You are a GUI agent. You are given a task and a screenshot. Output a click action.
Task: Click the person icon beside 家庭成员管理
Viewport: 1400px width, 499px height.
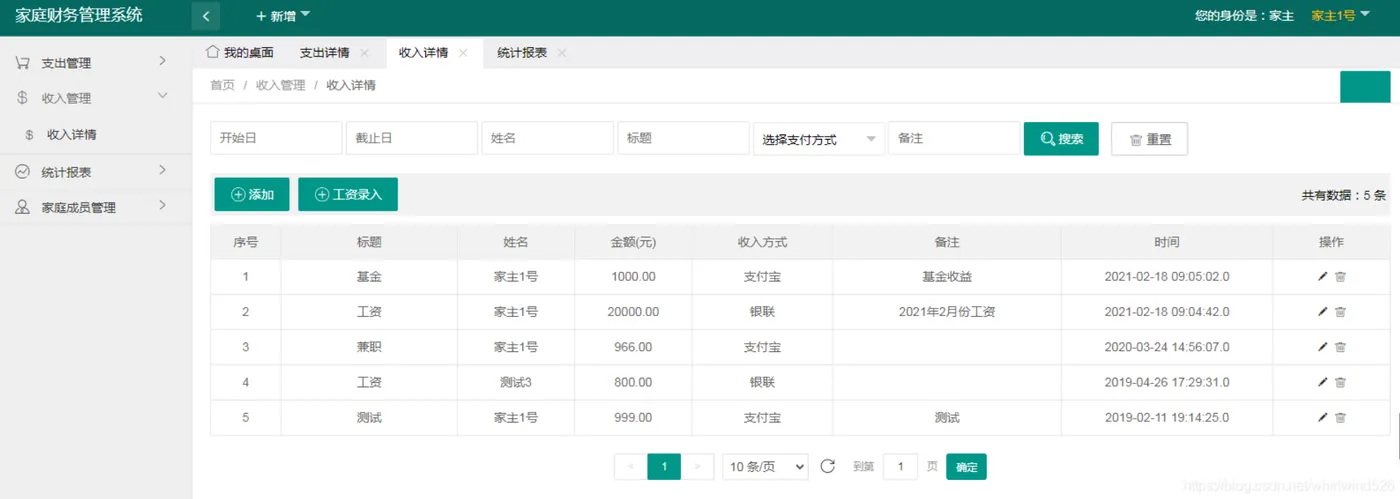click(22, 207)
